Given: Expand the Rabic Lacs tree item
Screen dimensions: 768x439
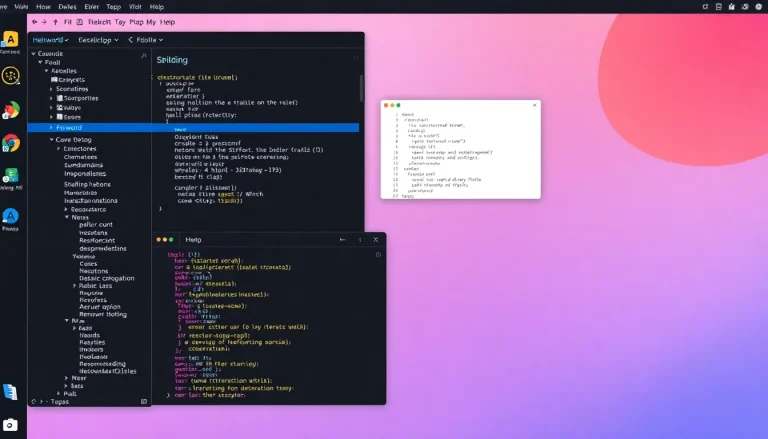Looking at the screenshot, I should (x=74, y=286).
